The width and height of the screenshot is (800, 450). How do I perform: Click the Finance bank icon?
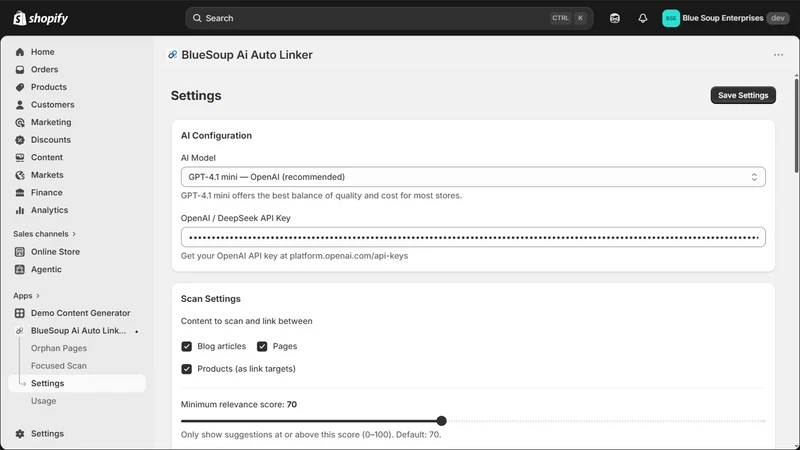(x=20, y=193)
